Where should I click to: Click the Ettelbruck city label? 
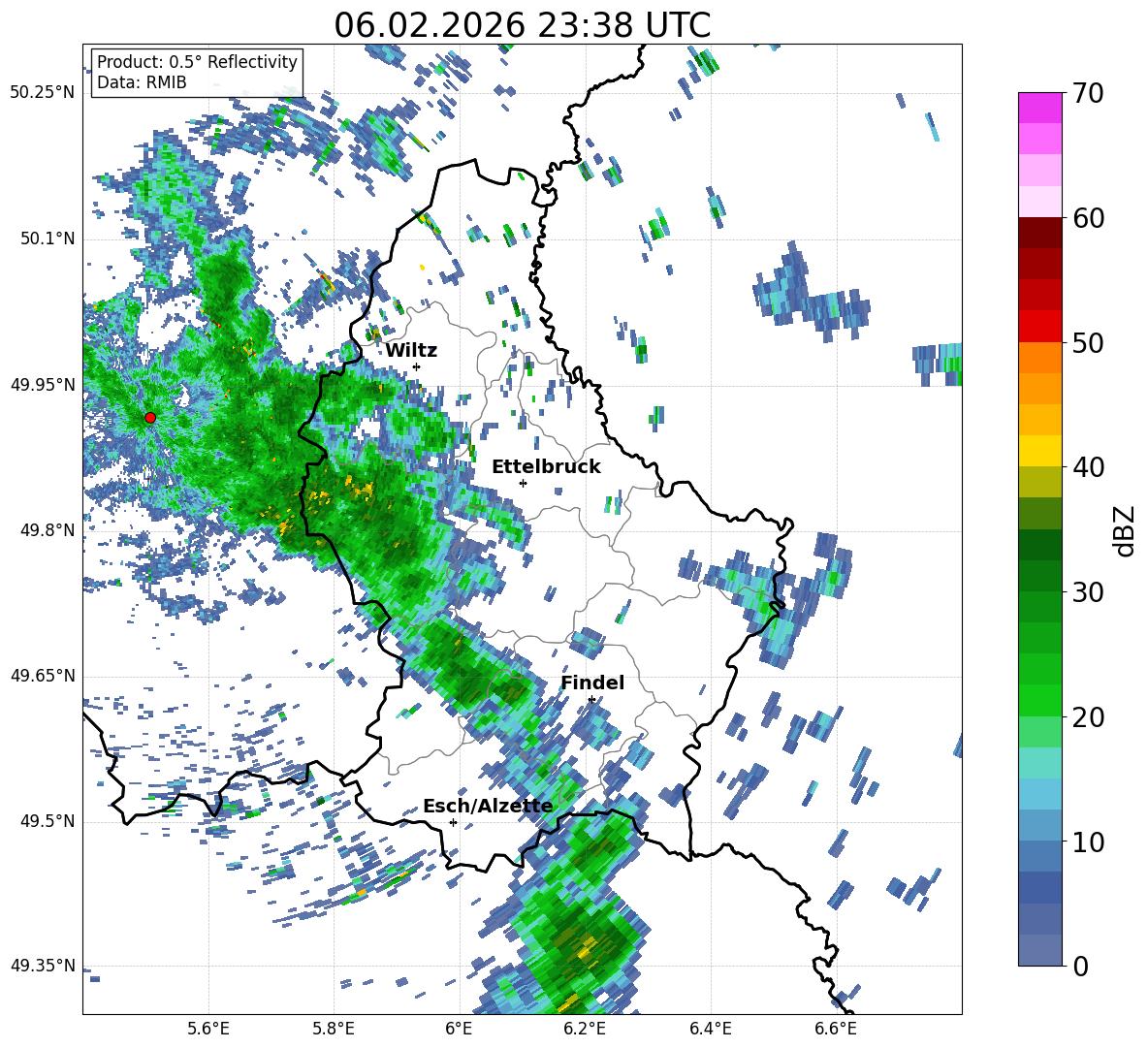click(546, 467)
